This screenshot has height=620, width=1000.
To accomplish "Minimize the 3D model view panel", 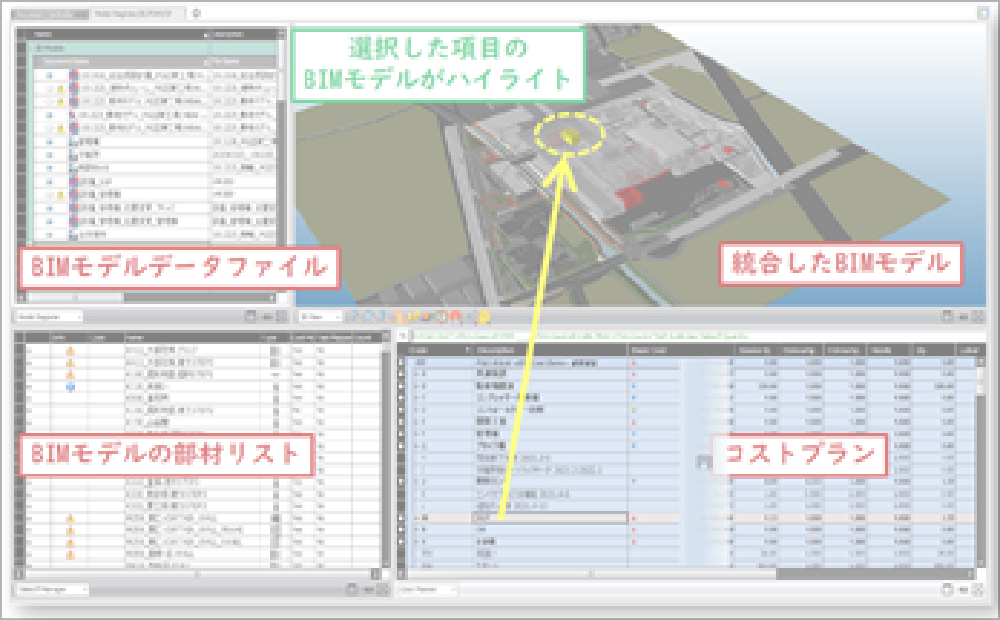I will pyautogui.click(x=964, y=316).
